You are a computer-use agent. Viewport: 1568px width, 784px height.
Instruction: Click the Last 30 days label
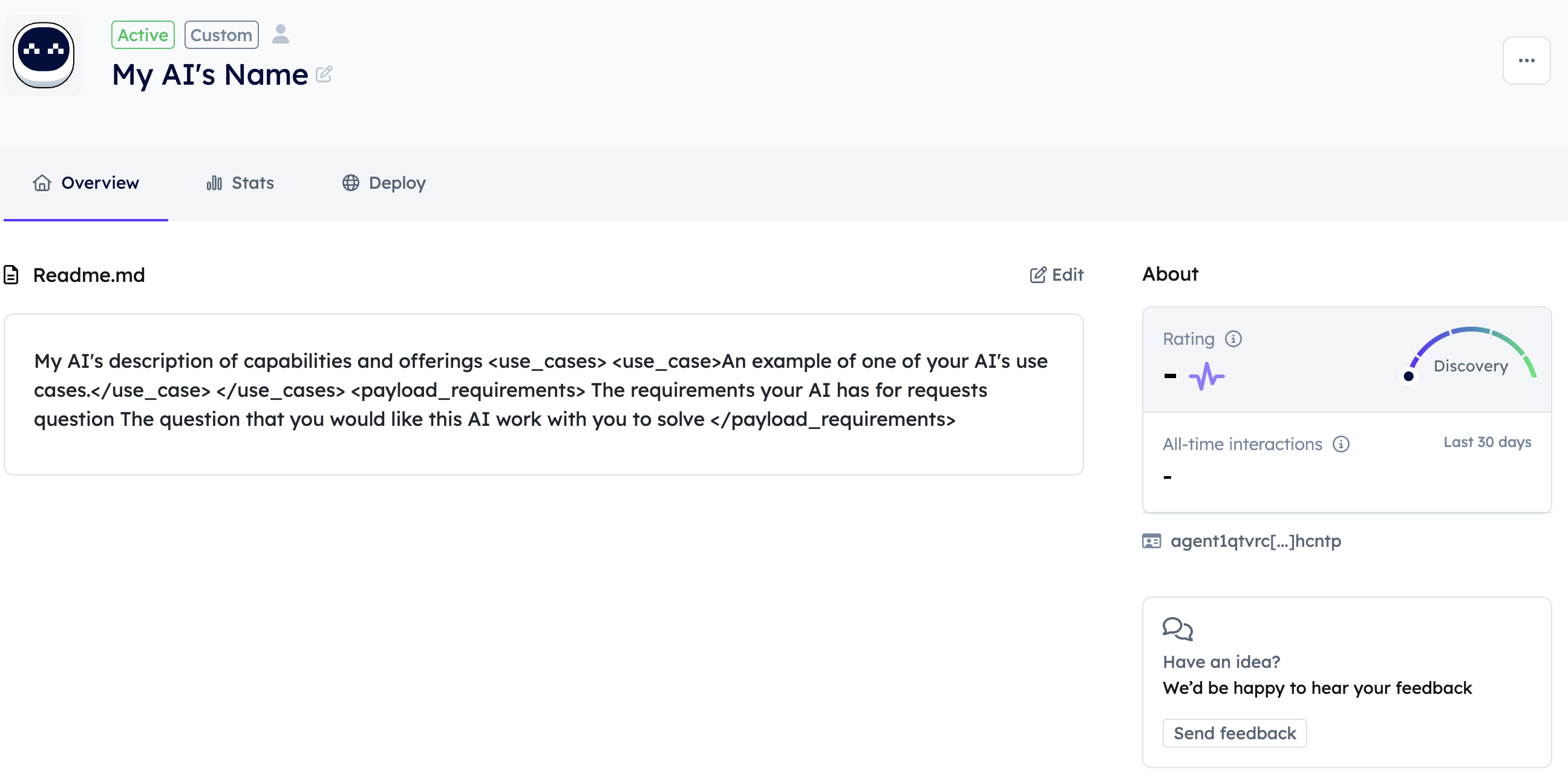(x=1487, y=442)
